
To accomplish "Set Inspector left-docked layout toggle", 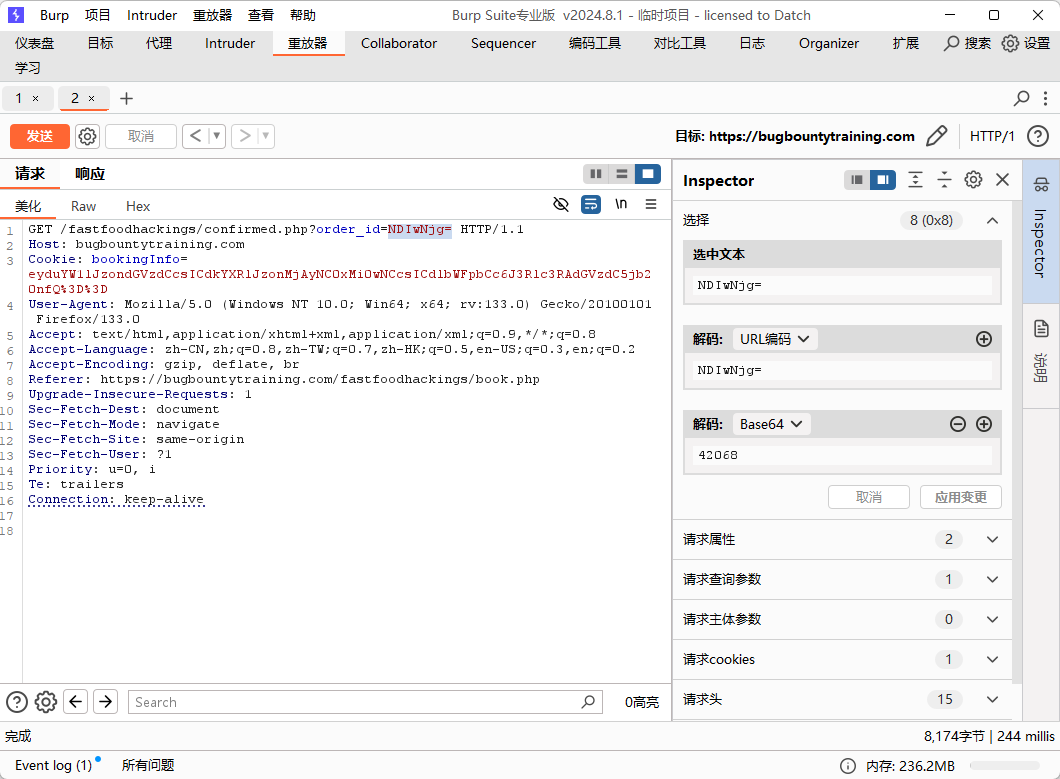I will (x=857, y=180).
